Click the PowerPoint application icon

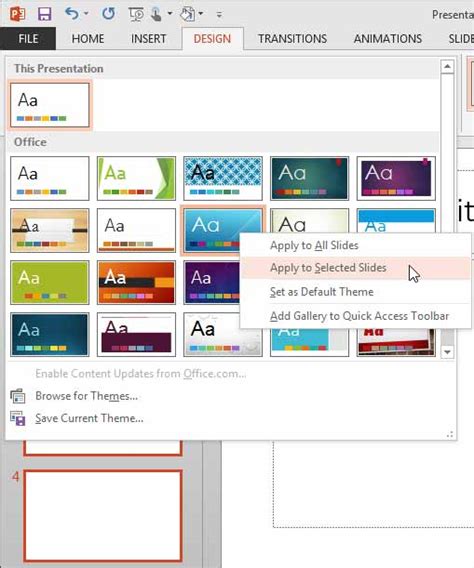17,14
